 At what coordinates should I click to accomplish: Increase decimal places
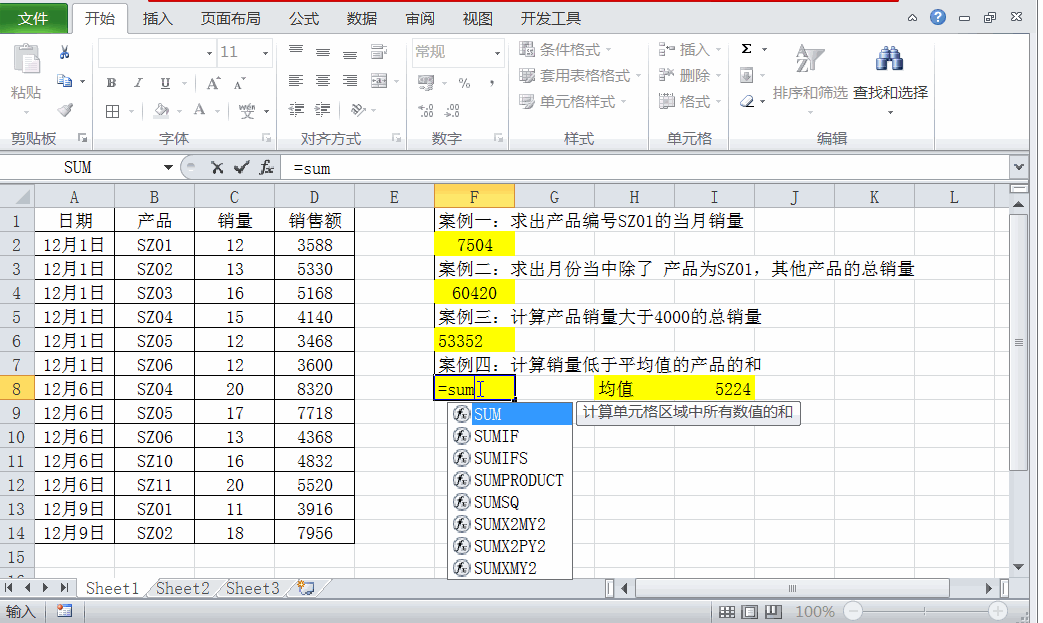click(x=426, y=110)
